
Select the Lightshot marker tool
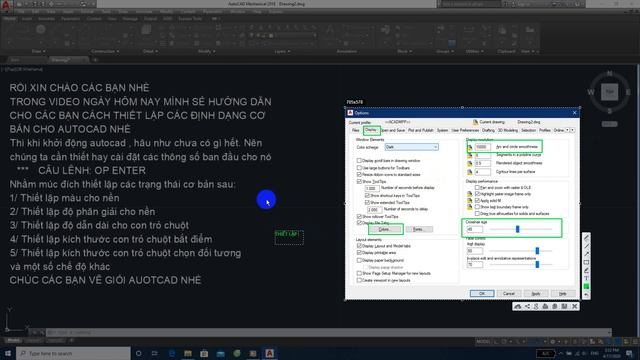coord(587,270)
